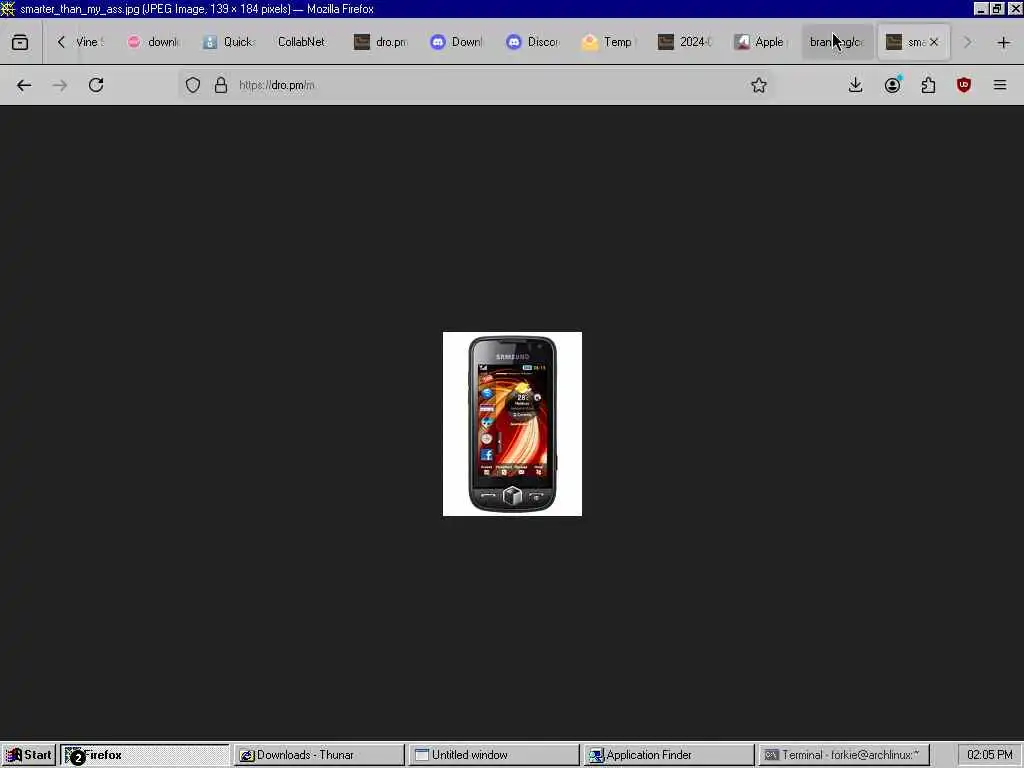The image size is (1024, 768).
Task: Go back one page
Action: tap(24, 86)
